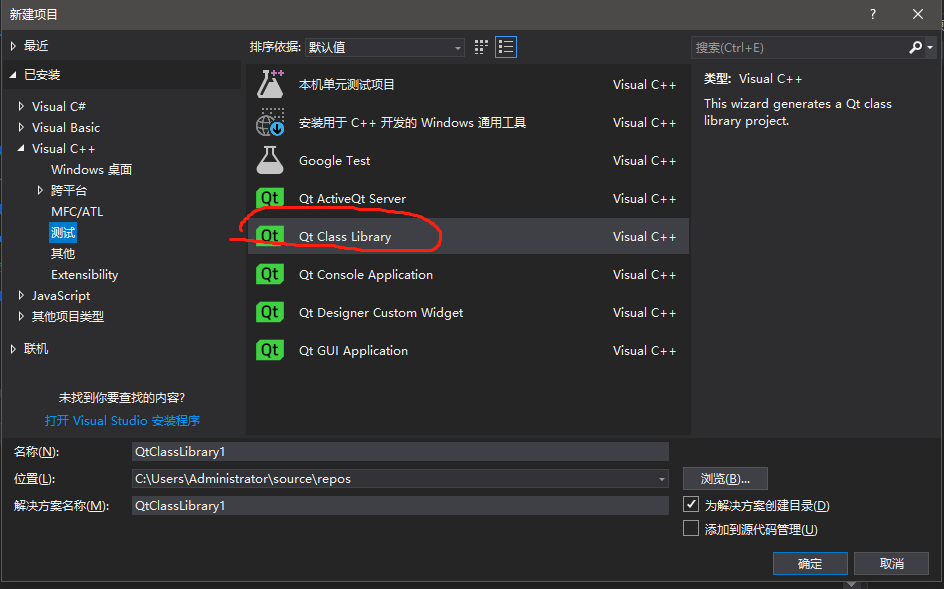Image resolution: width=944 pixels, height=589 pixels.
Task: Click the Qt Designer Custom Widget icon
Action: [x=270, y=312]
